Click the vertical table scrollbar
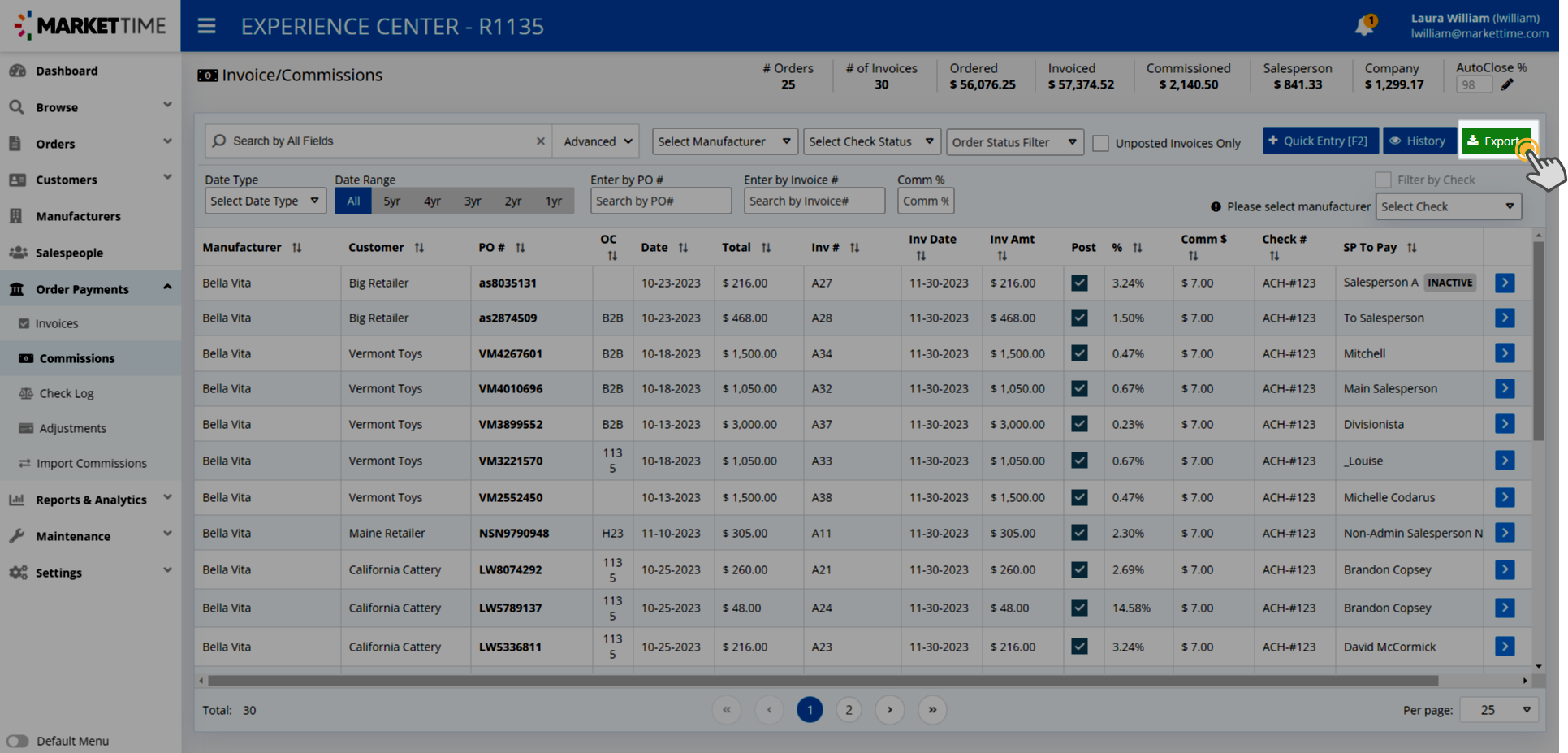Image resolution: width=1568 pixels, height=753 pixels. click(1539, 341)
